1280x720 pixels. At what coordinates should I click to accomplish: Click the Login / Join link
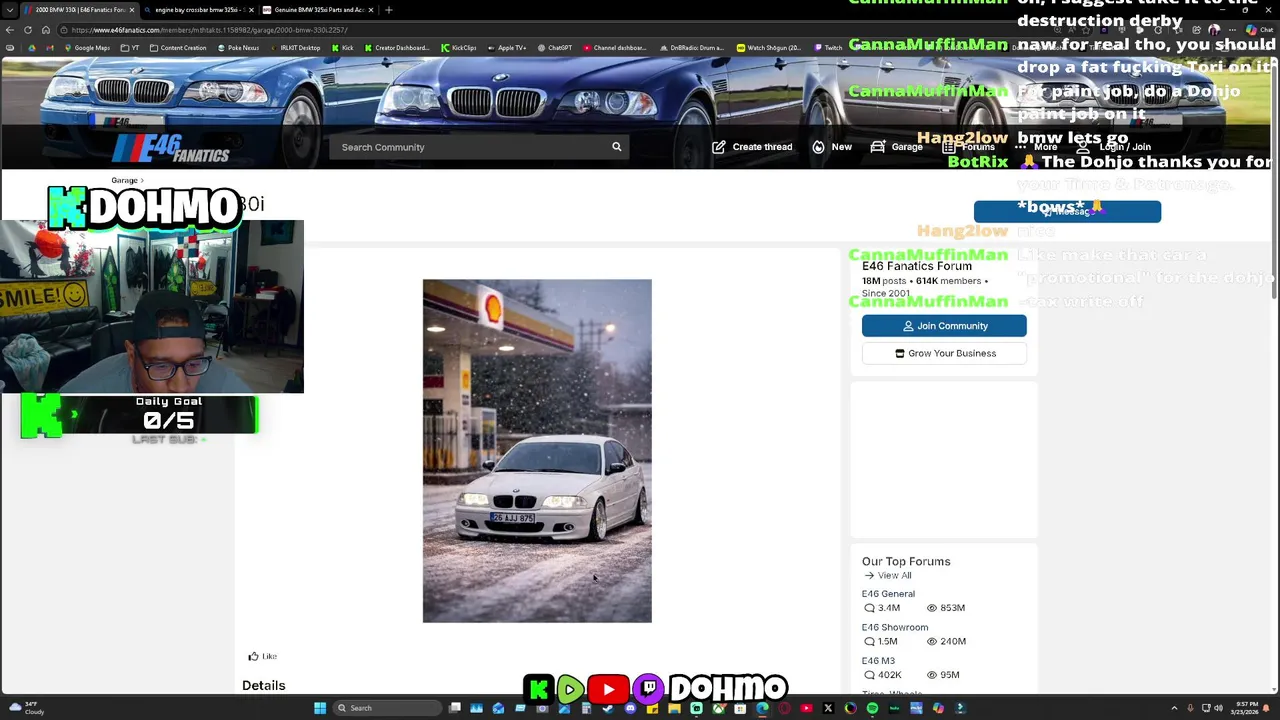tap(1125, 147)
